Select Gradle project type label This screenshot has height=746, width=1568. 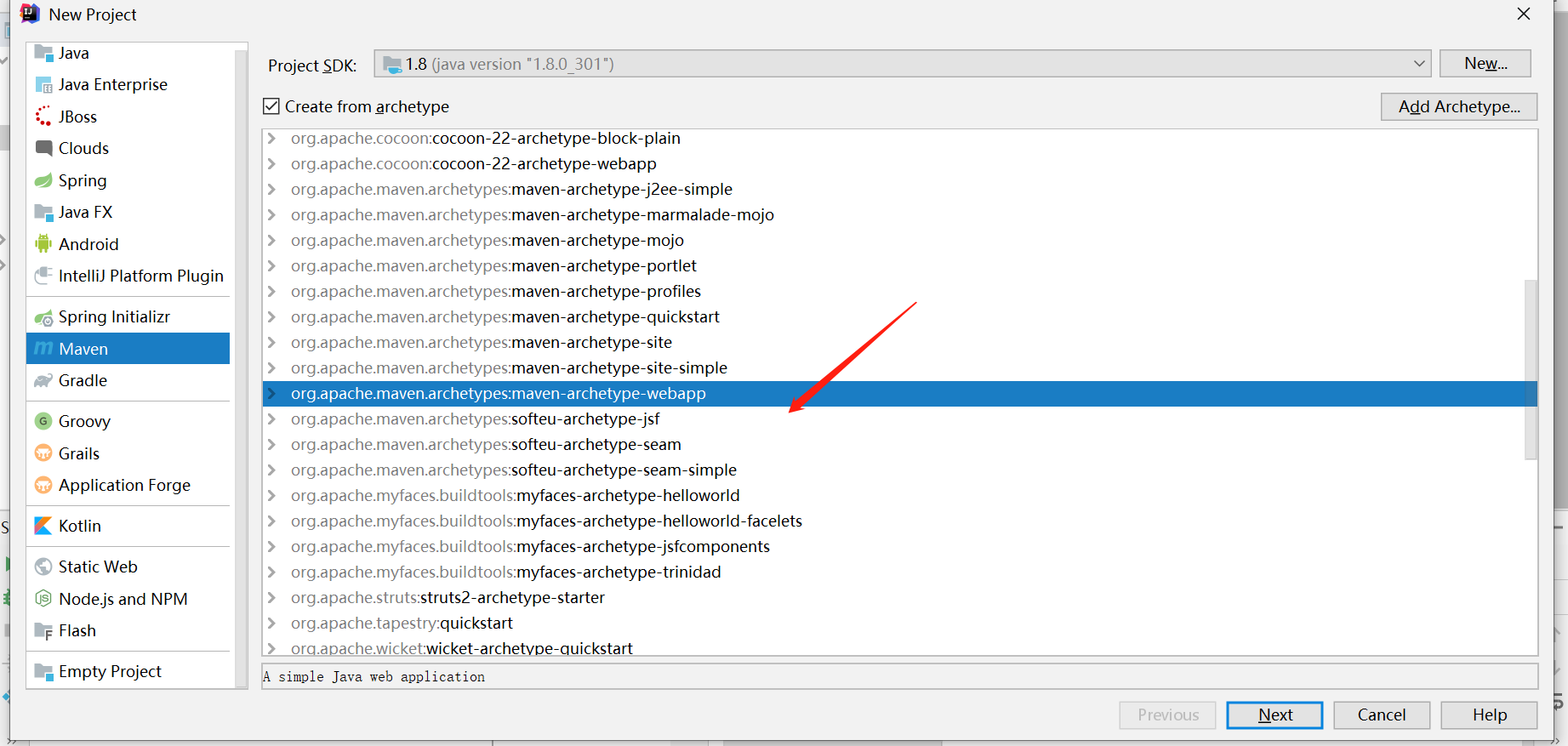coord(83,380)
